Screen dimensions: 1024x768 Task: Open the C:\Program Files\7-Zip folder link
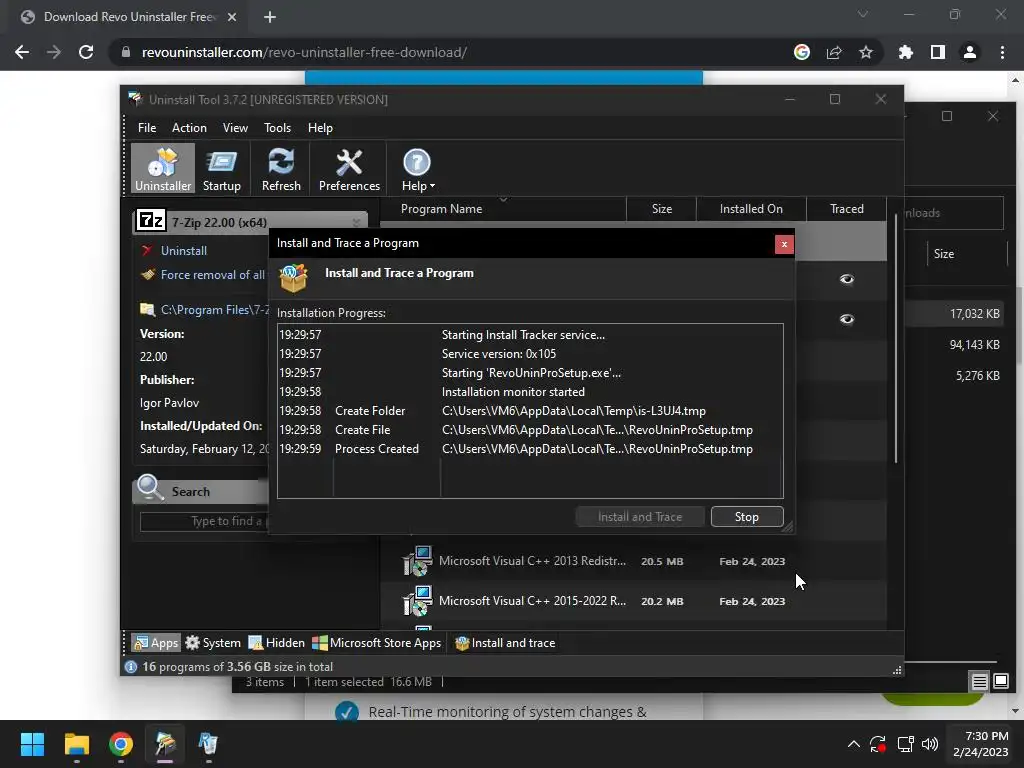coord(215,310)
